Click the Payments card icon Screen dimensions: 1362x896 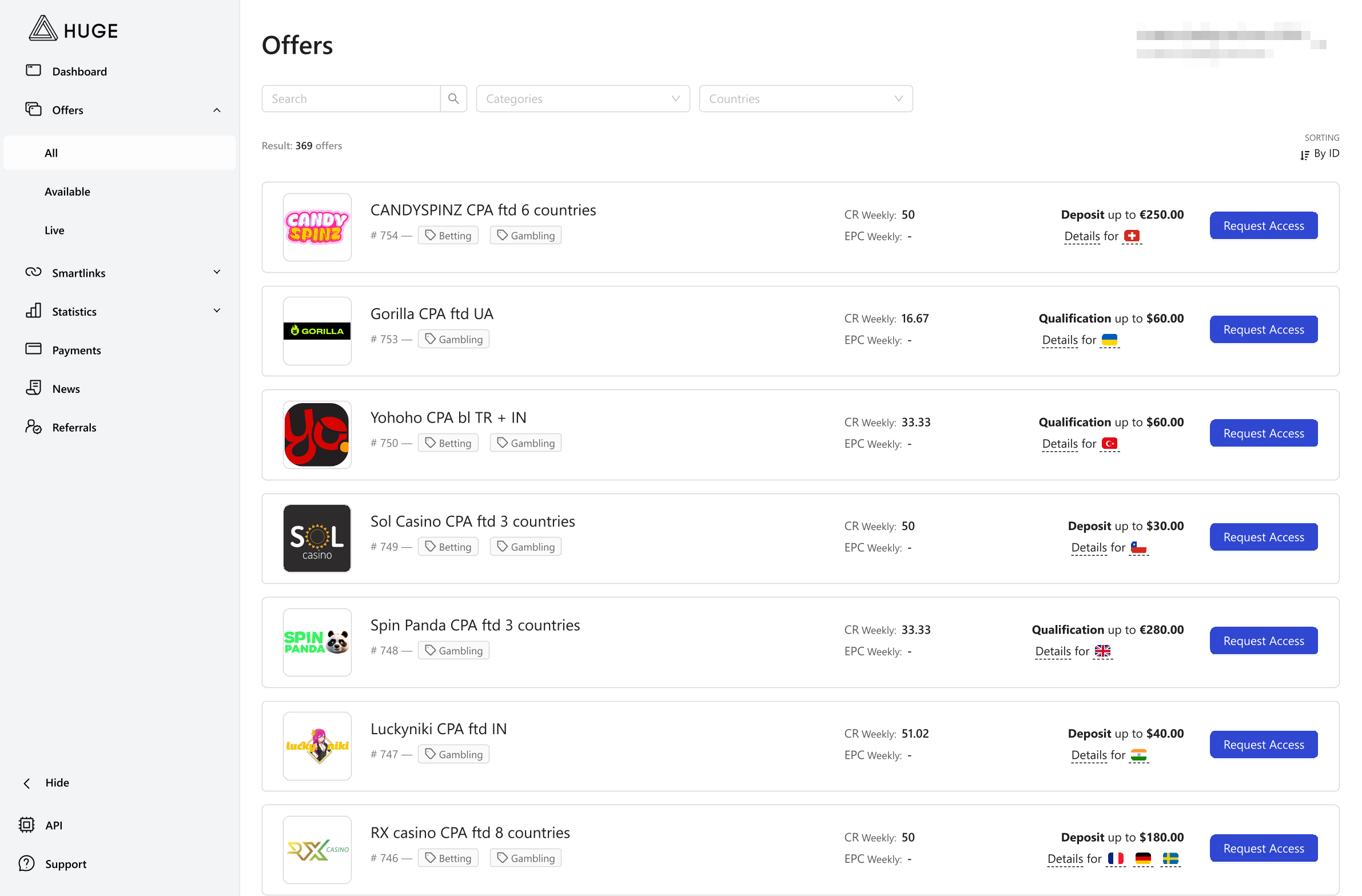point(33,349)
